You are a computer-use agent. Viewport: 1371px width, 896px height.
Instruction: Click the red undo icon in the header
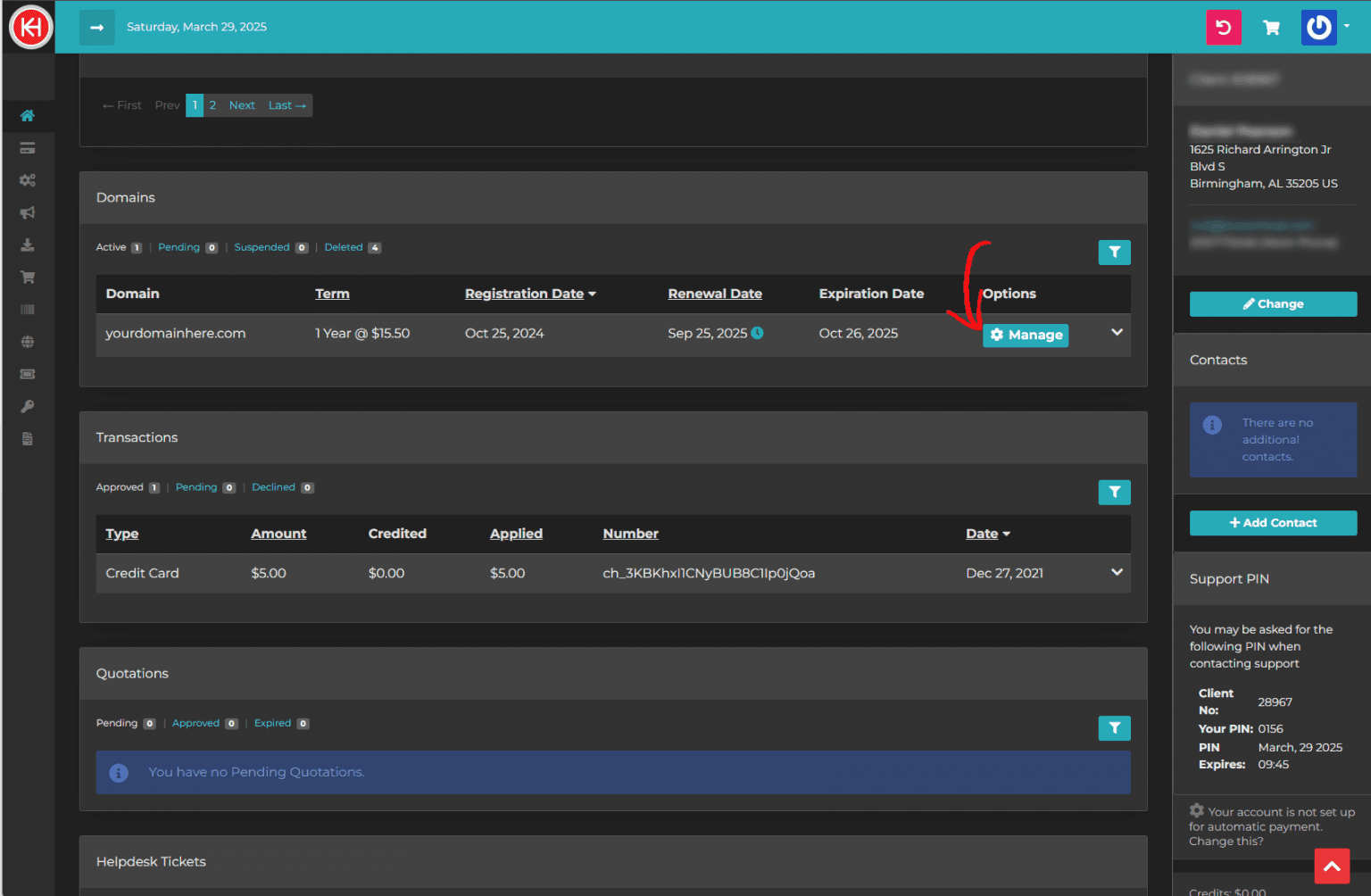click(1224, 27)
